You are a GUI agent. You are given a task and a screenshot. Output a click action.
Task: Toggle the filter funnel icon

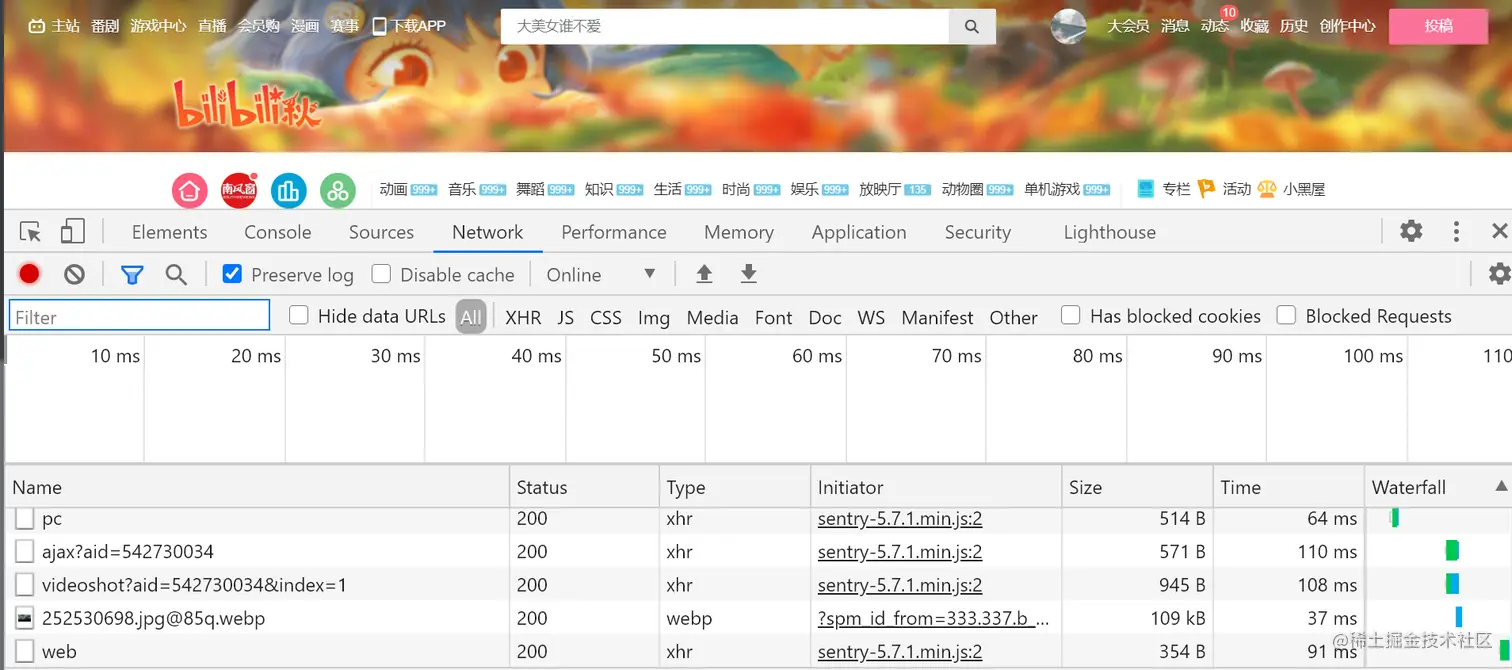point(132,274)
